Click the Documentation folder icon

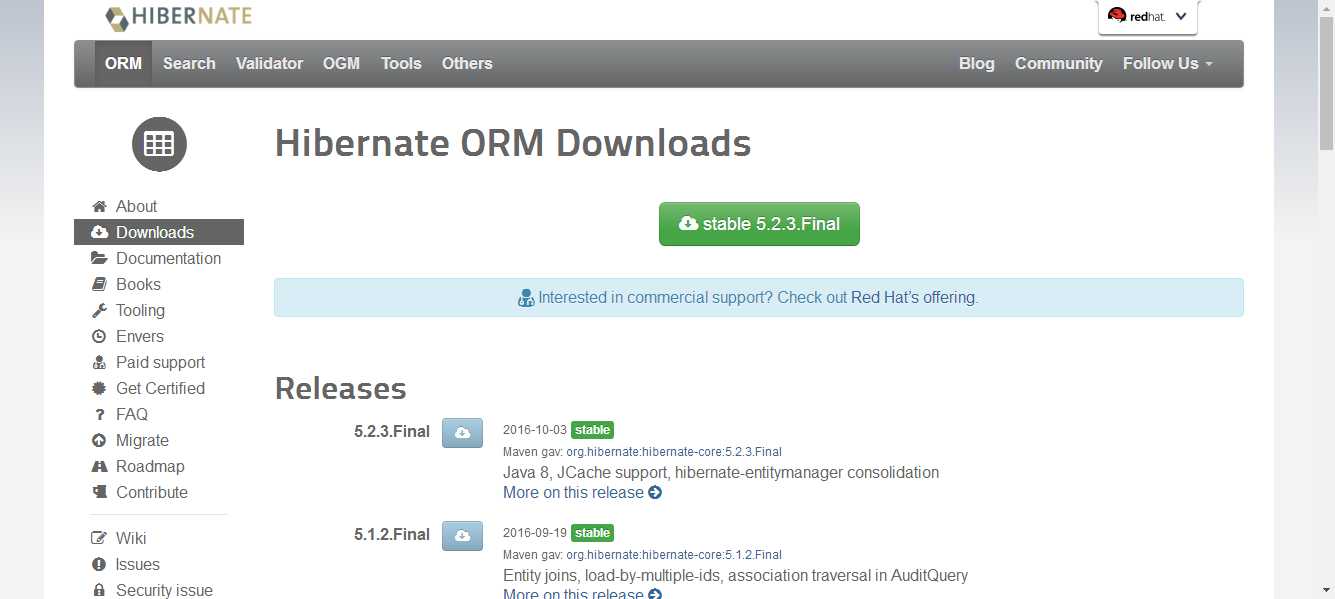pos(99,258)
